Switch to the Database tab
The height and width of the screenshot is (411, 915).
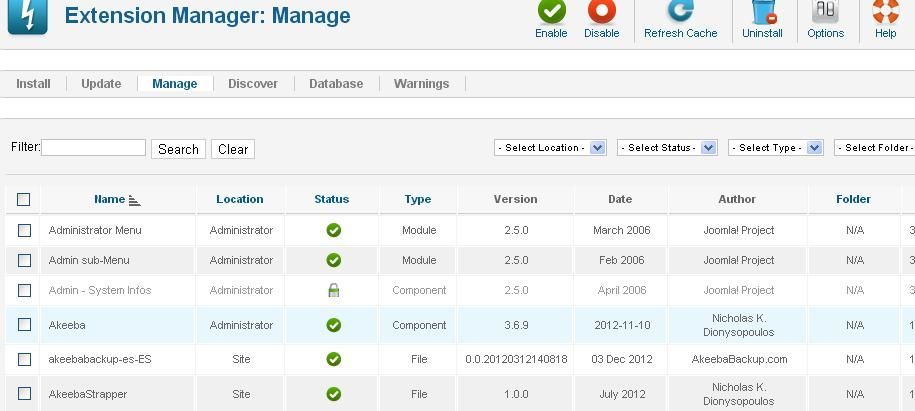336,83
